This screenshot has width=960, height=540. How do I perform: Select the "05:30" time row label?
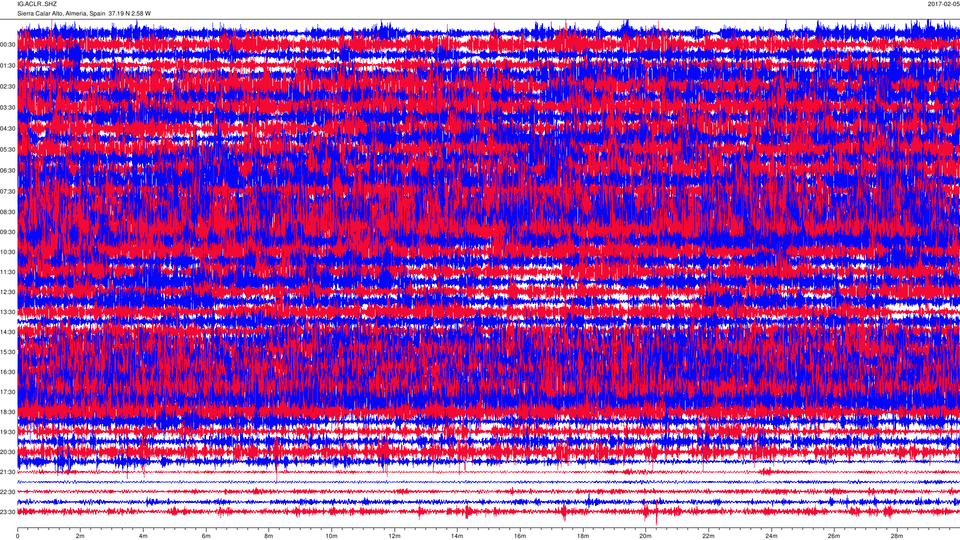click(8, 149)
